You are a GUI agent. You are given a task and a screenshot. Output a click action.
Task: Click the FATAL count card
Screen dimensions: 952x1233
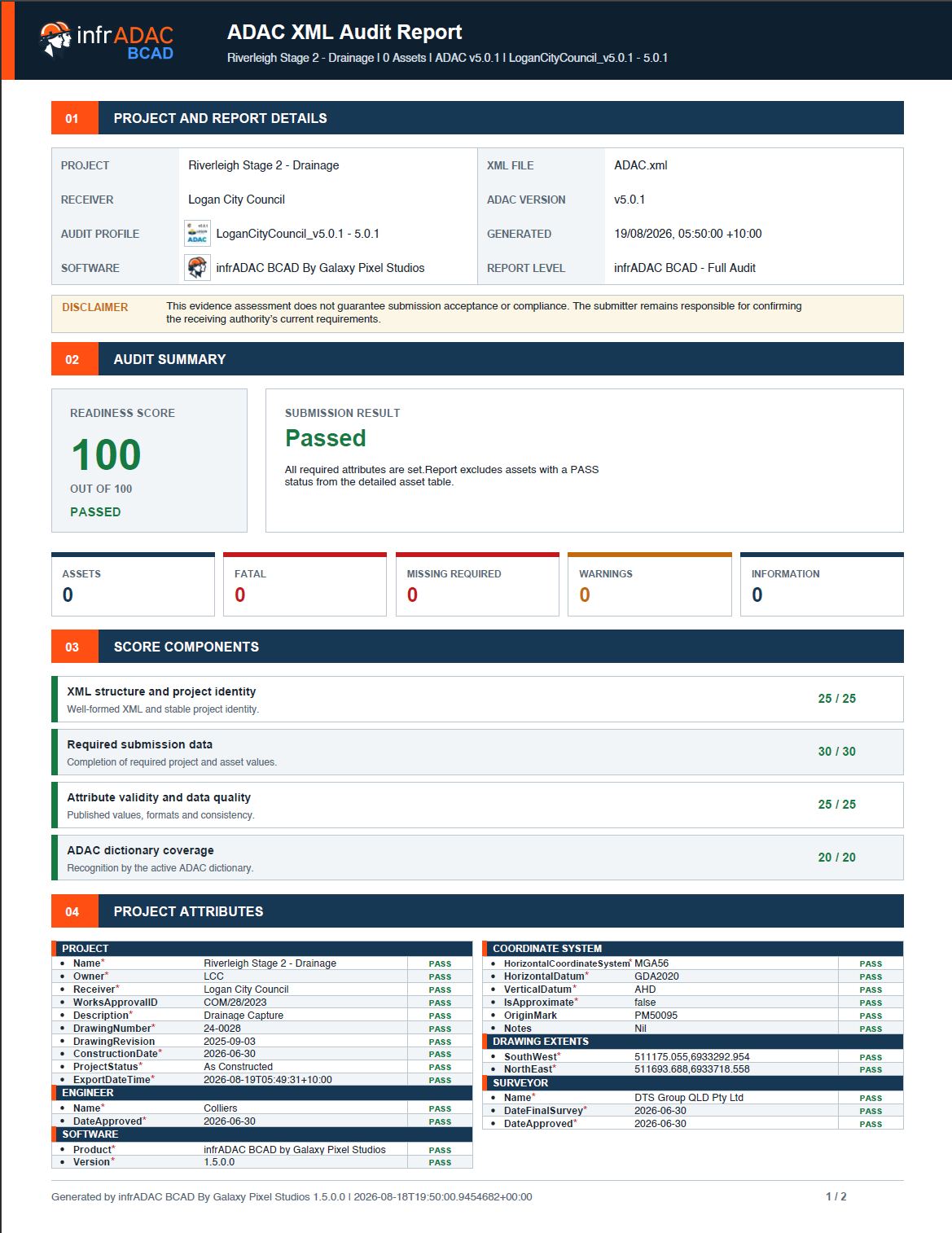tap(305, 585)
